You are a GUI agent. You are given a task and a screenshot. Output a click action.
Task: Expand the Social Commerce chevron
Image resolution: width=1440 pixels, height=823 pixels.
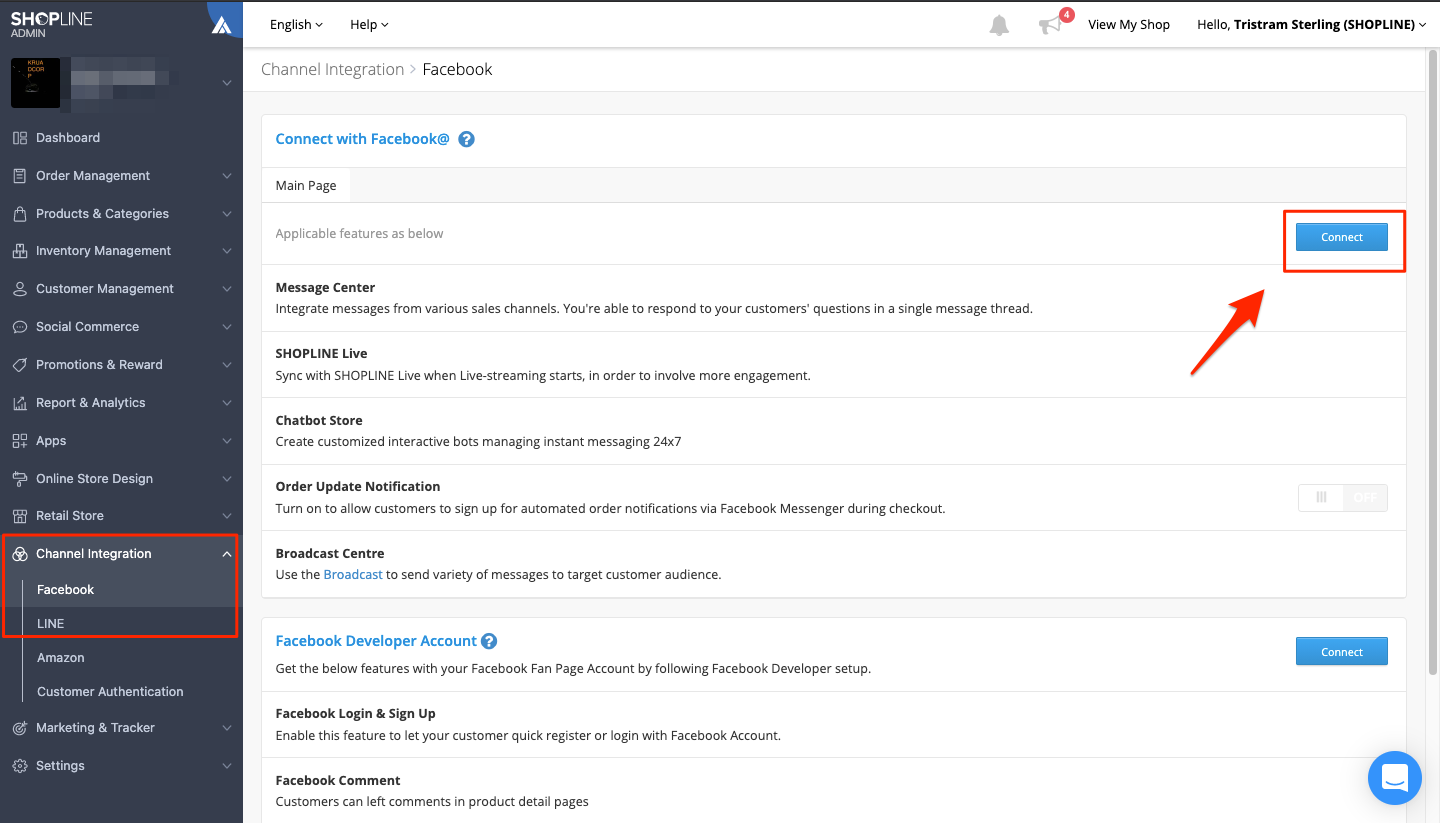[x=226, y=327]
